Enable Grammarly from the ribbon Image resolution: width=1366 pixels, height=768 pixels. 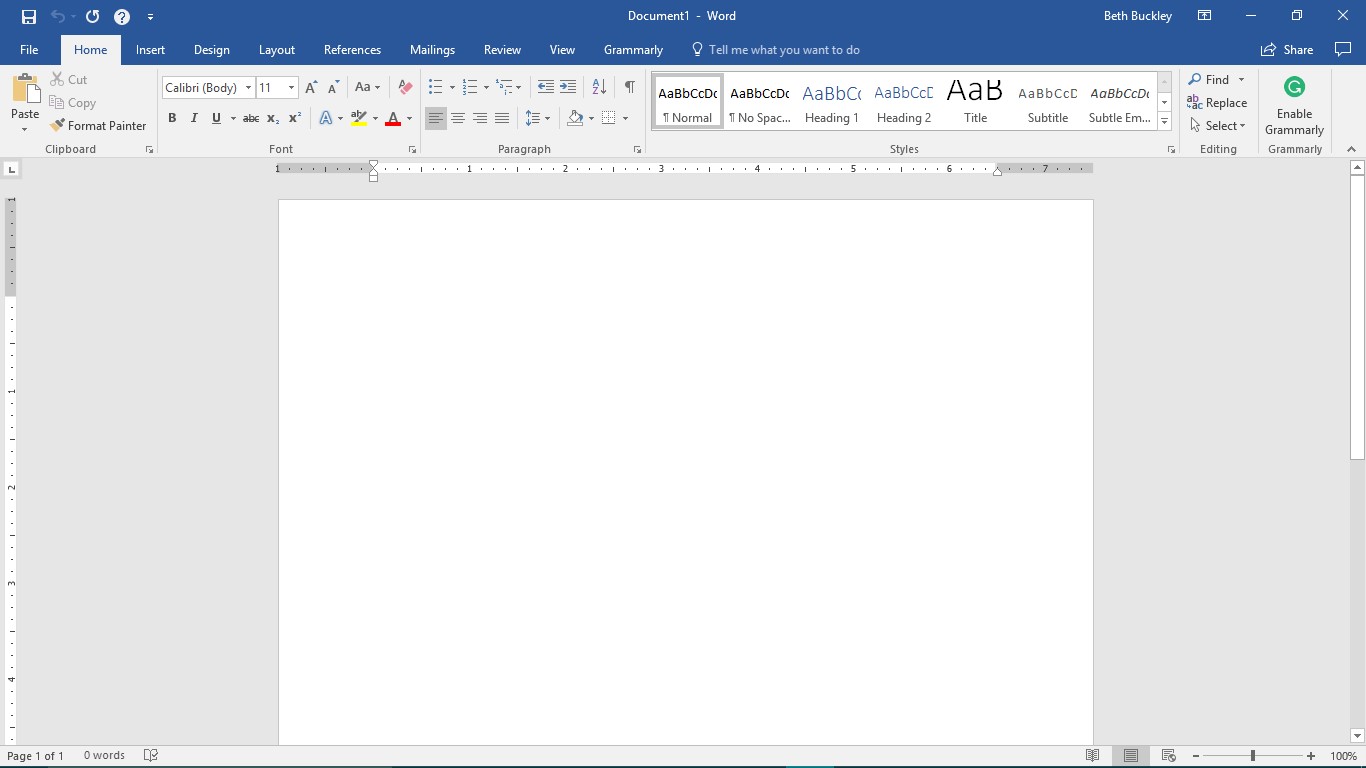click(1294, 105)
